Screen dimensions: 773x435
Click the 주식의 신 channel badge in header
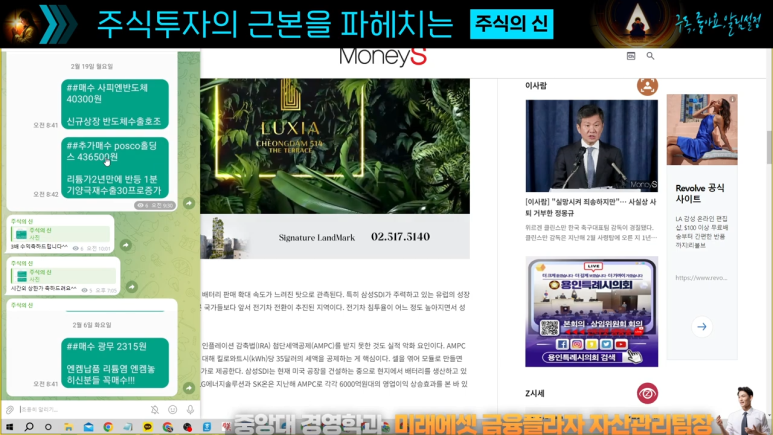tap(511, 24)
